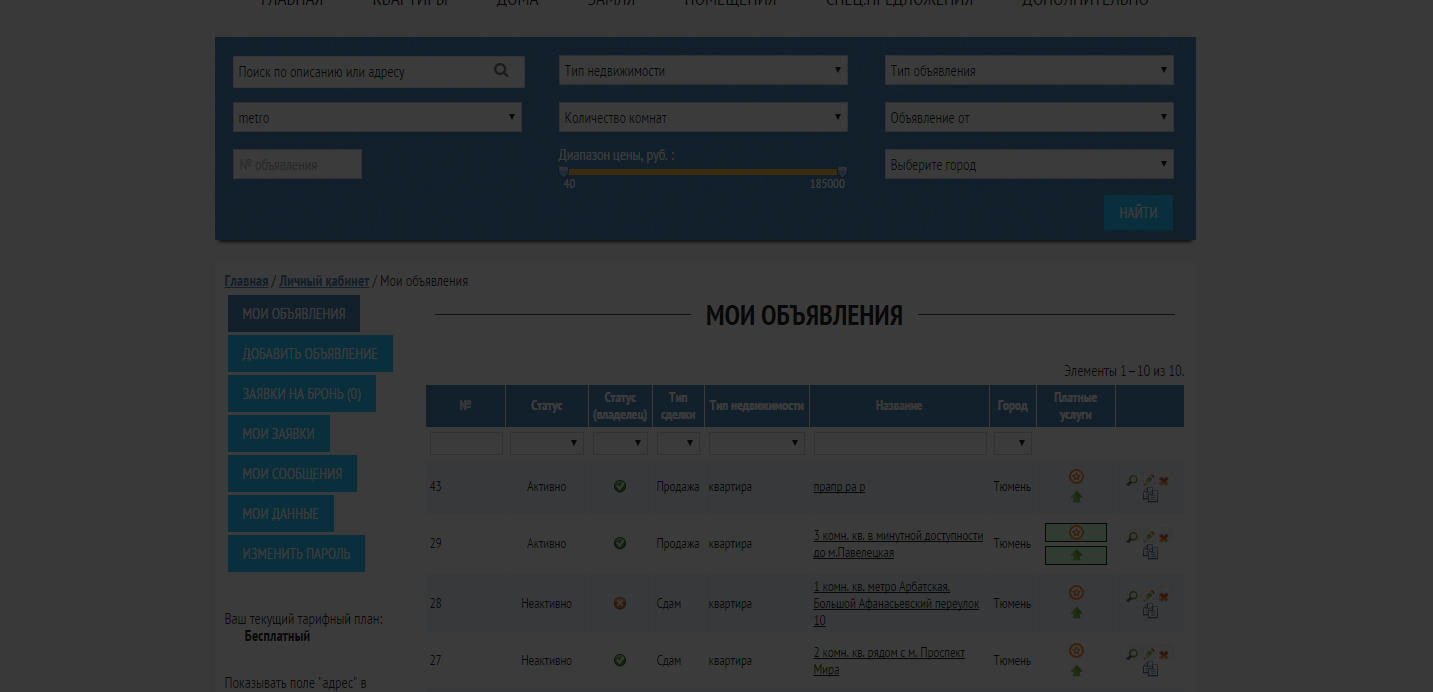
Task: View listing 29 with the magnifier icon
Action: pos(1132,537)
